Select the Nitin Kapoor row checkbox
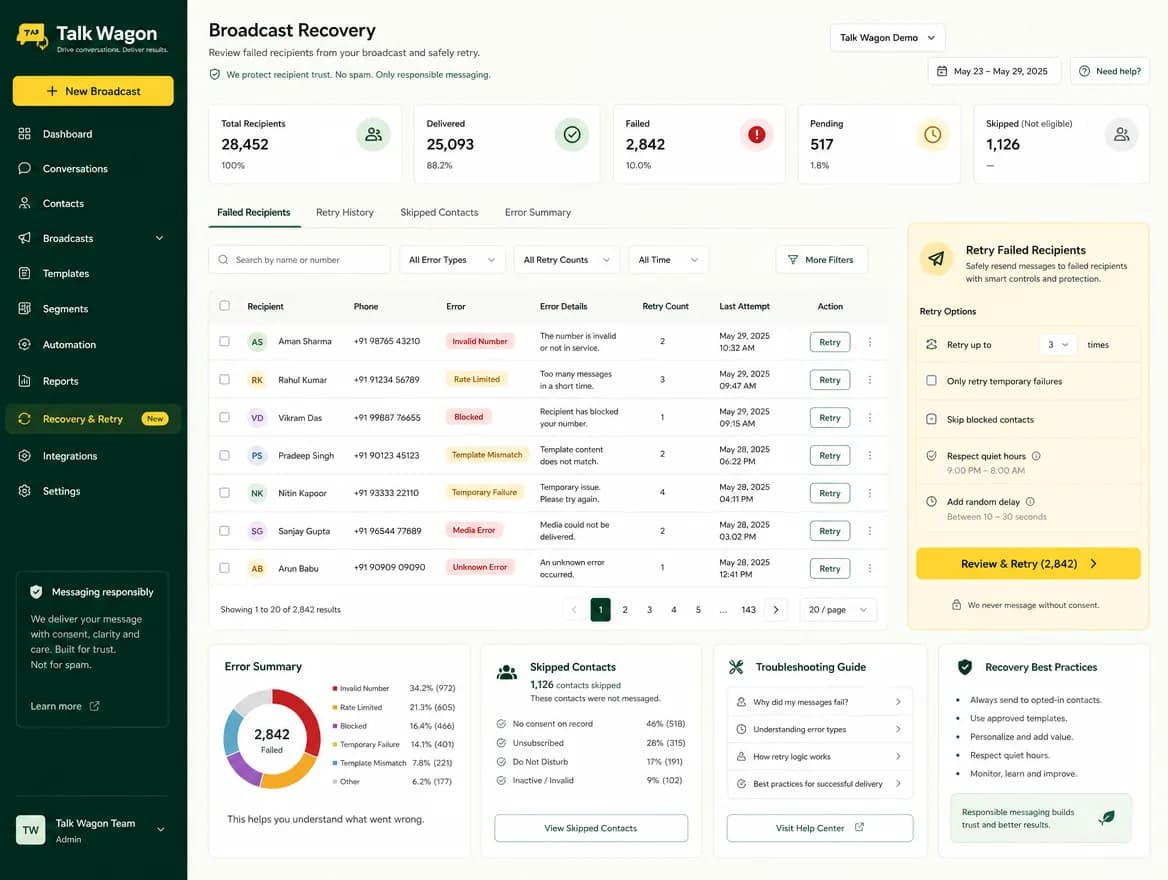 point(224,493)
